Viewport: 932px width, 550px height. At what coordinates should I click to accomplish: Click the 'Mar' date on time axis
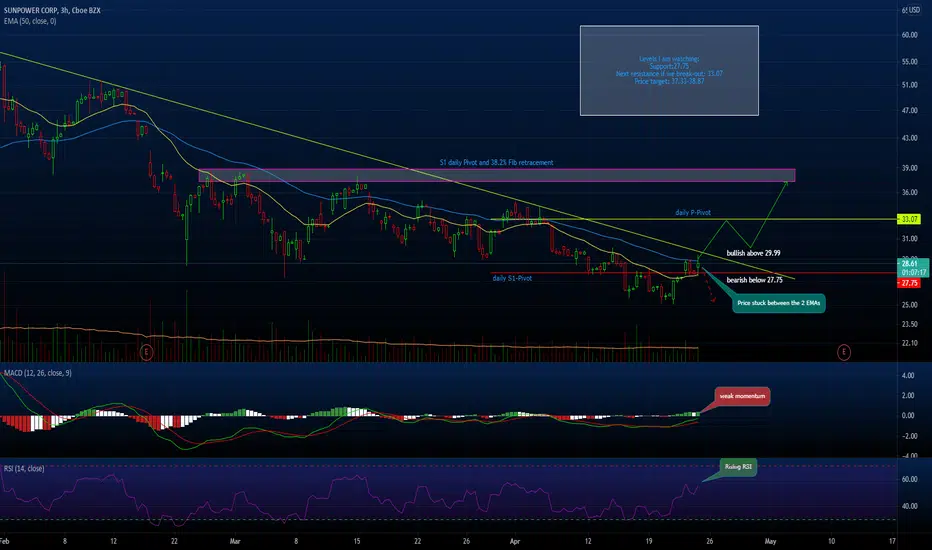(235, 541)
